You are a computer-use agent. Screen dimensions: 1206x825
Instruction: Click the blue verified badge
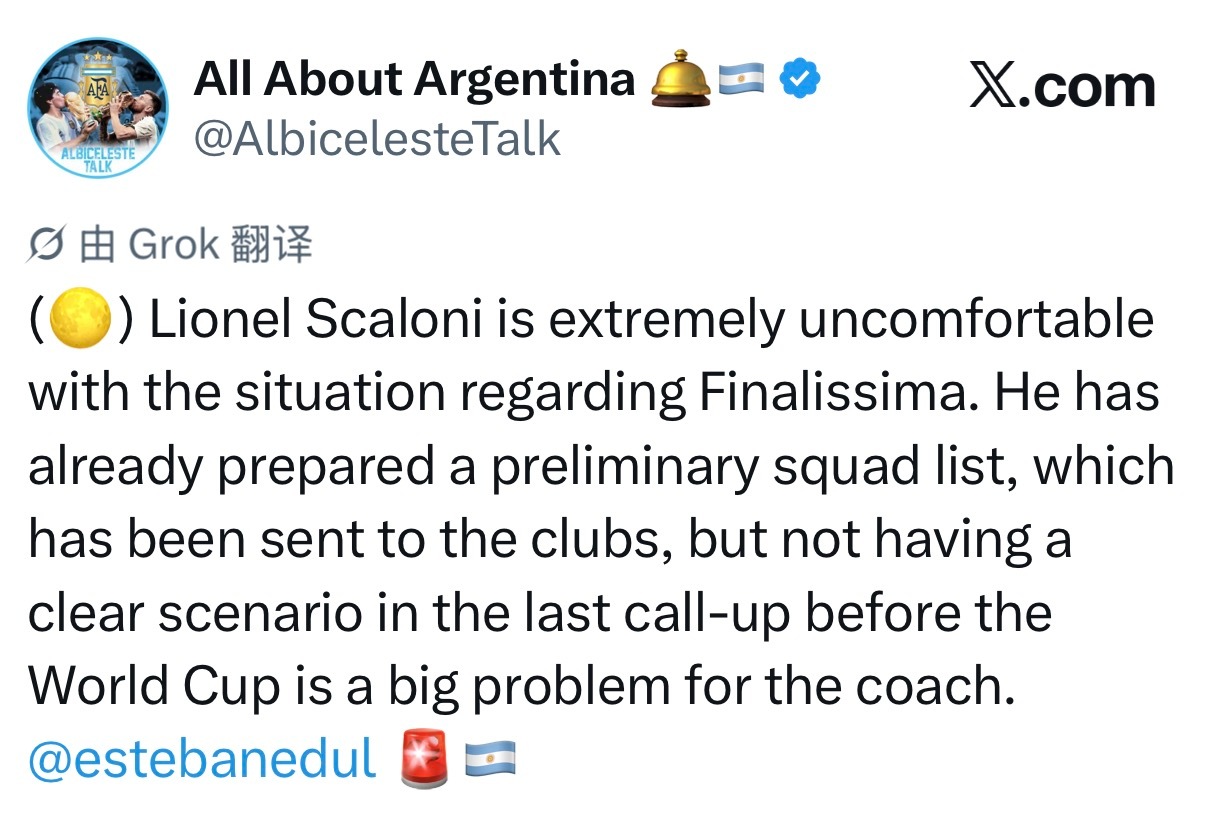799,79
